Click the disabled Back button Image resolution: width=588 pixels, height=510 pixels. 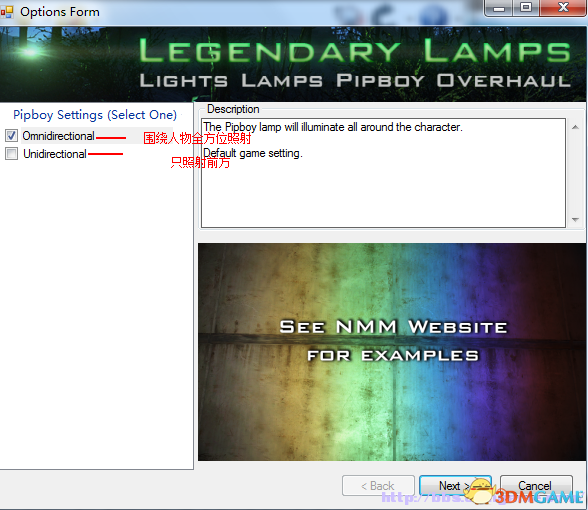click(378, 486)
